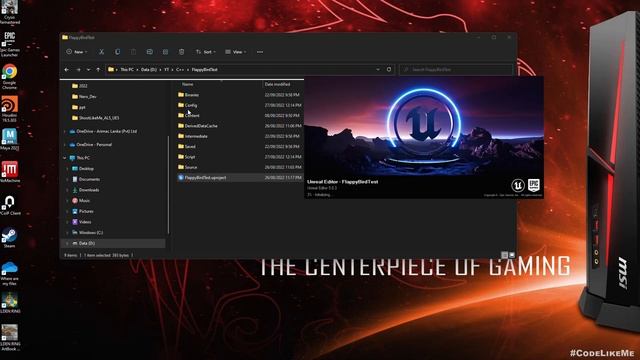The height and width of the screenshot is (360, 640).
Task: Expand OneDrive - Arimac Lanka node
Action: point(65,131)
